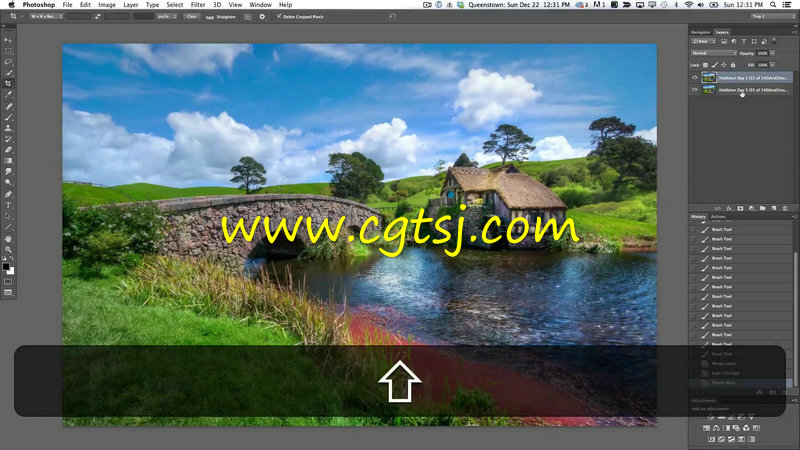Open the Fill slider arrow
The width and height of the screenshot is (800, 450).
(772, 65)
